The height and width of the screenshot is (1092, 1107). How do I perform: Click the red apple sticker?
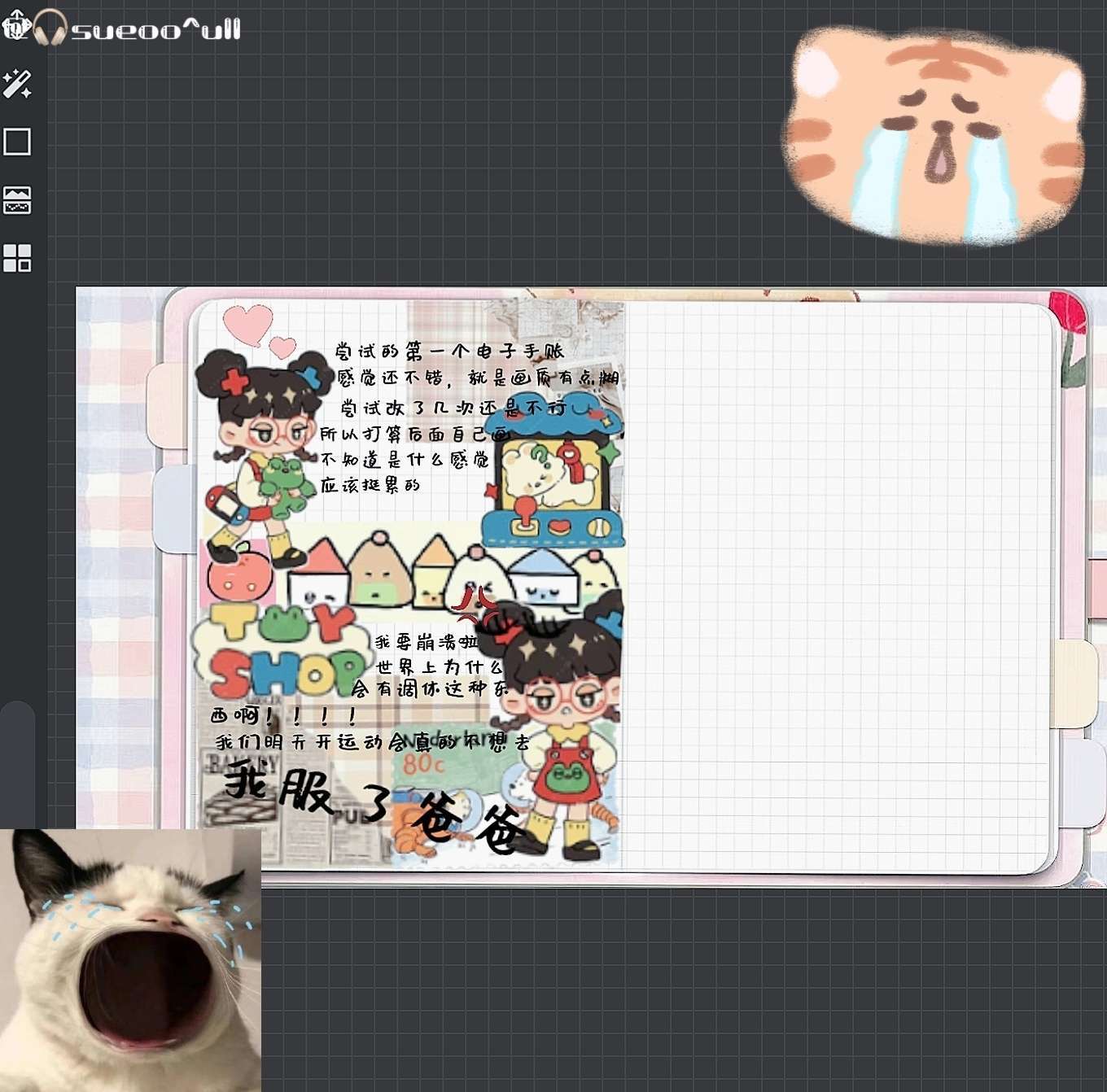coord(238,574)
